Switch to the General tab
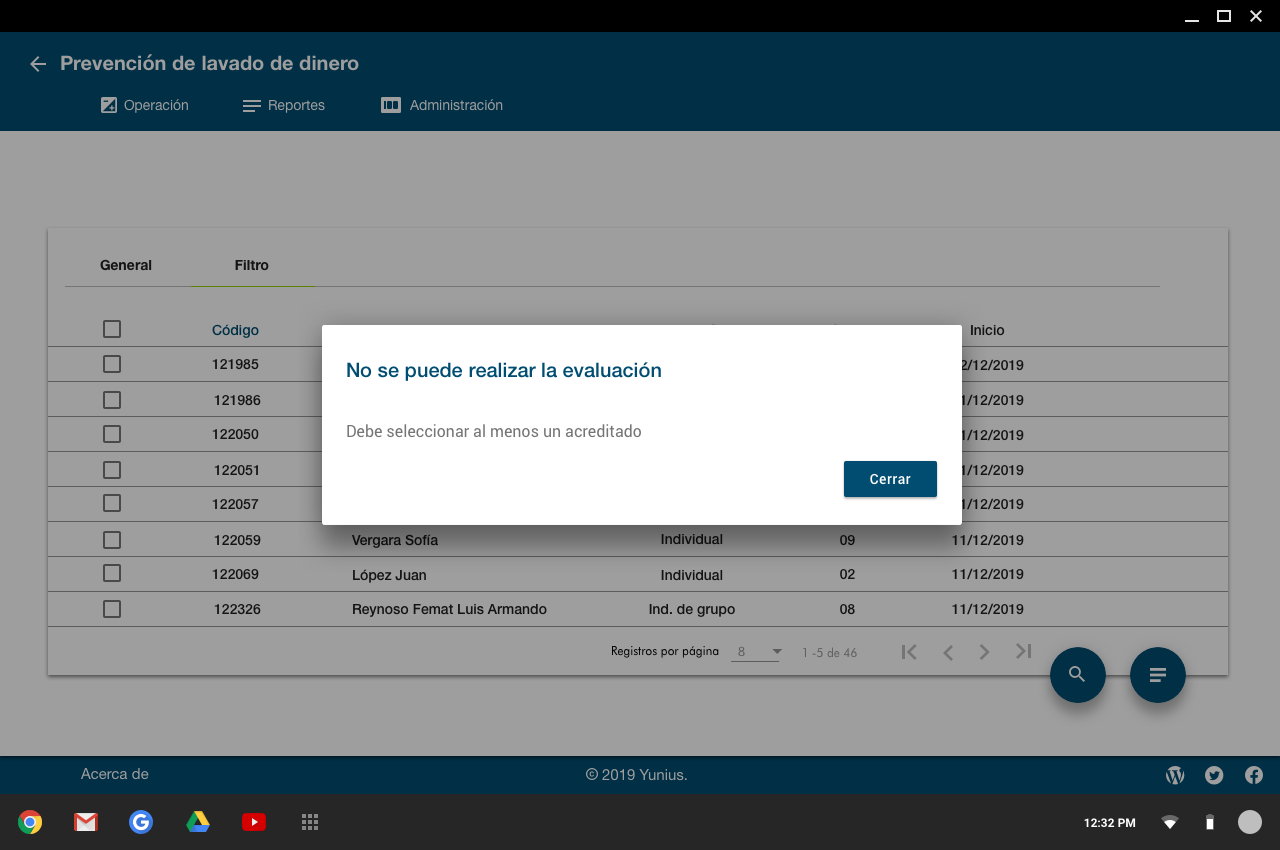 [x=126, y=265]
